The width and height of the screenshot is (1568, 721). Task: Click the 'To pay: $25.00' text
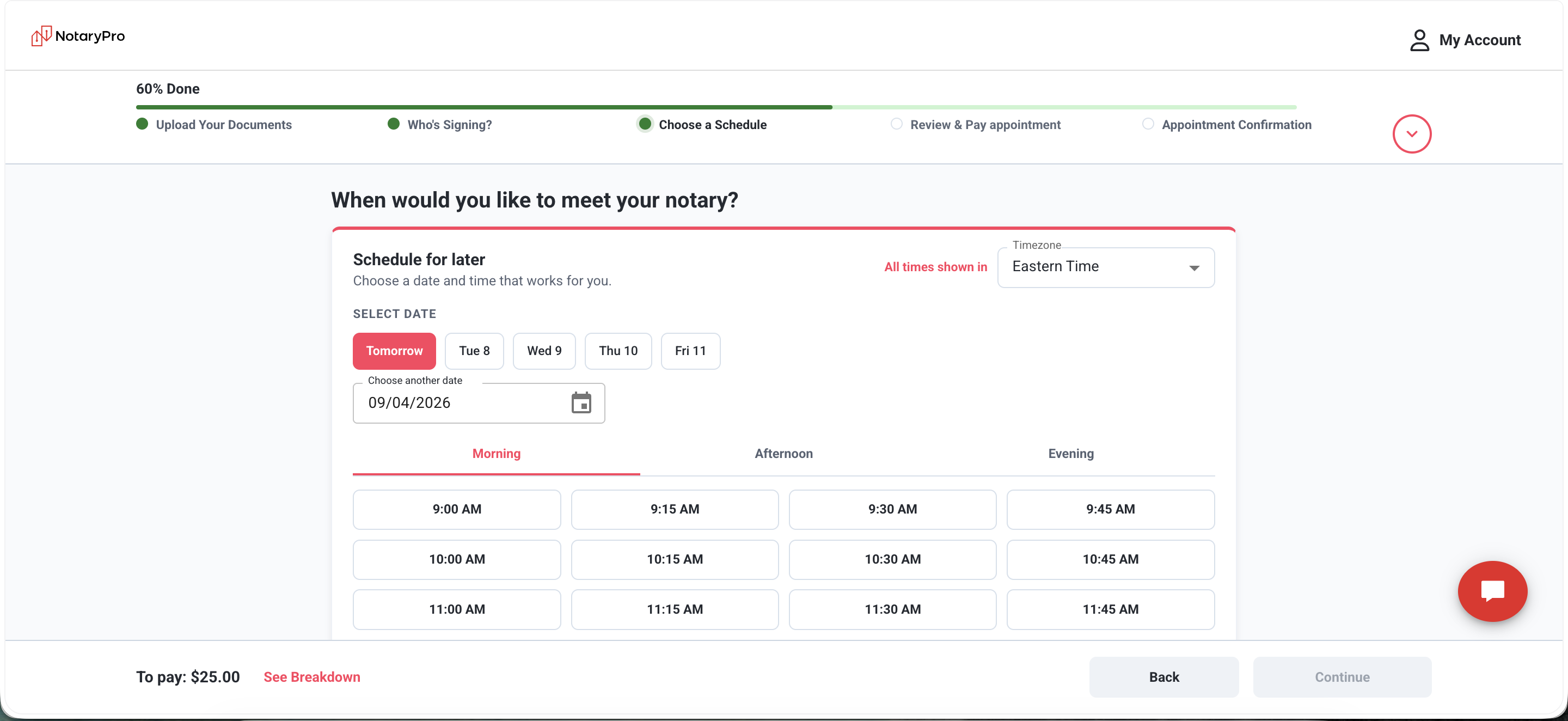click(x=188, y=677)
